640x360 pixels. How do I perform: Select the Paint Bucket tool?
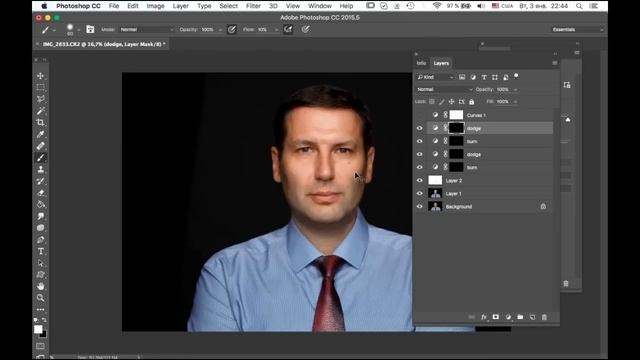click(x=40, y=204)
